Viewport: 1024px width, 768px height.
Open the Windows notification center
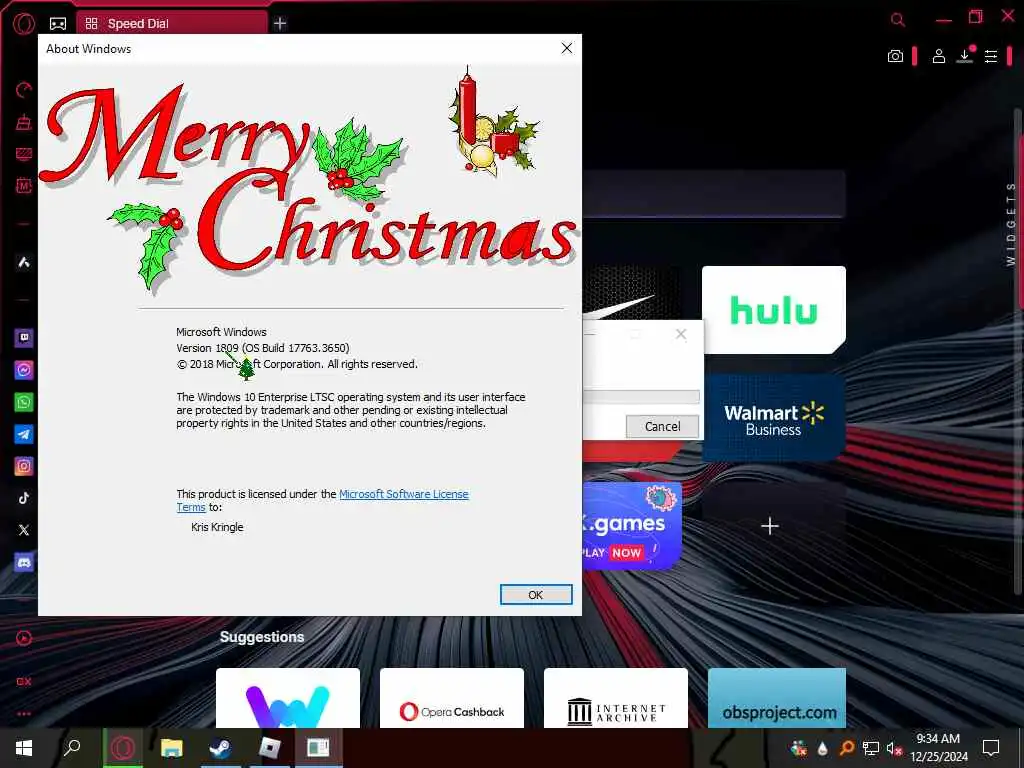coord(991,748)
